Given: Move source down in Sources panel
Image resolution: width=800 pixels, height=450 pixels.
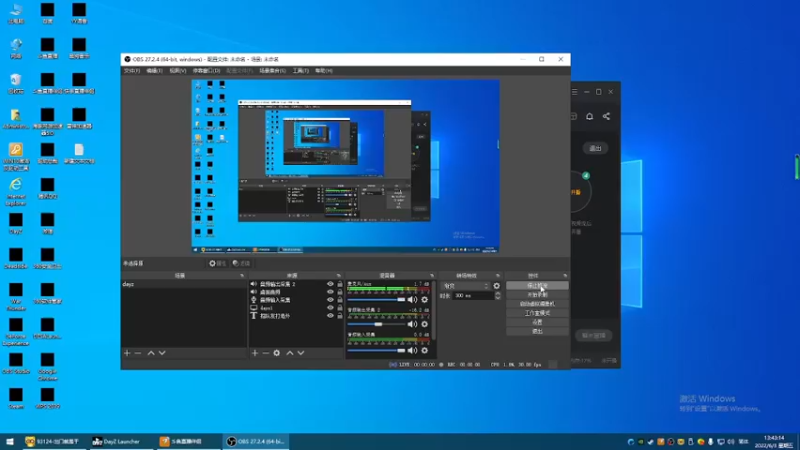Looking at the screenshot, I should click(x=301, y=353).
